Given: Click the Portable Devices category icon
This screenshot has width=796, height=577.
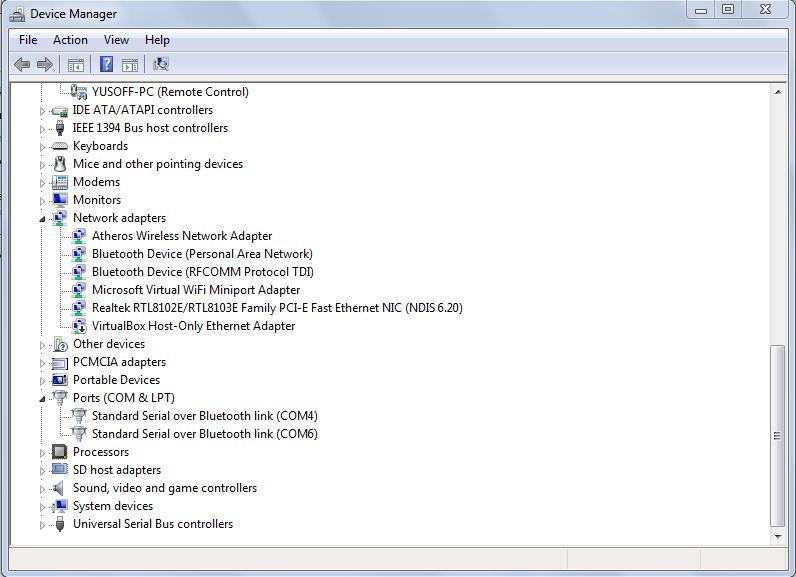Looking at the screenshot, I should tap(60, 380).
